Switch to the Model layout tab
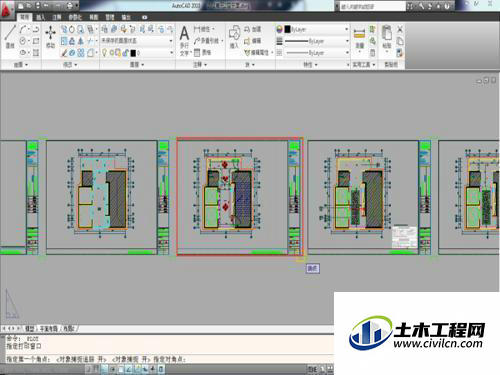The height and width of the screenshot is (375, 500). pos(30,329)
